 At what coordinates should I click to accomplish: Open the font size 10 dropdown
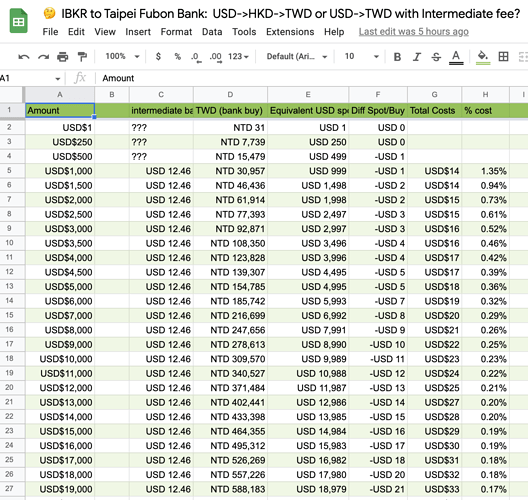coord(362,56)
